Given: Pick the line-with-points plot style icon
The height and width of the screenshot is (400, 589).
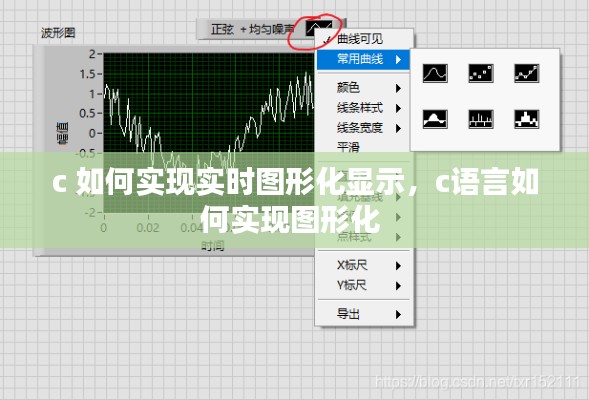Looking at the screenshot, I should click(x=527, y=73).
